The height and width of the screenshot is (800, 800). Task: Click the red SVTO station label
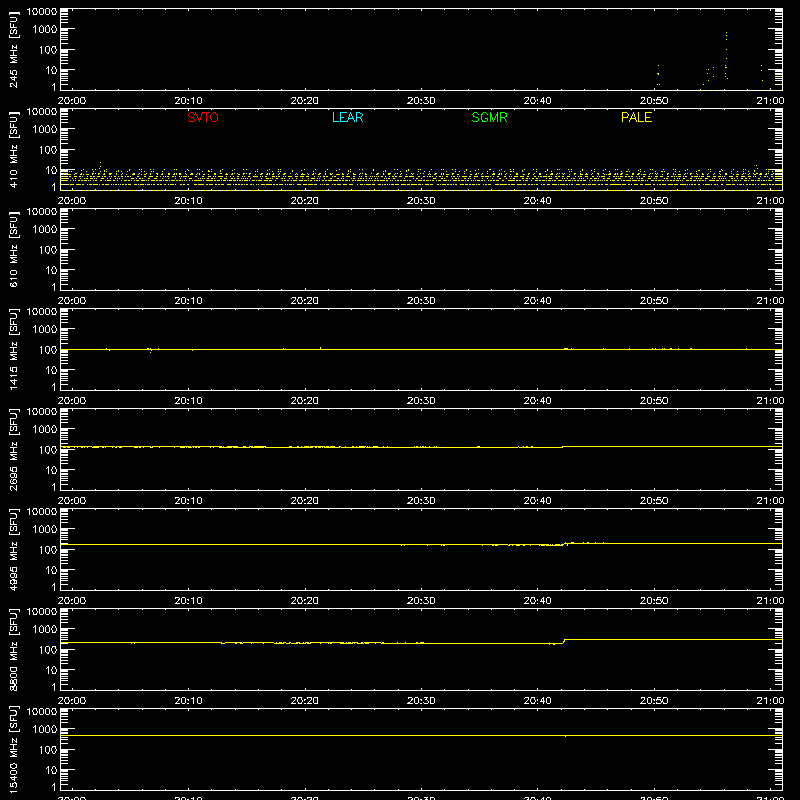[203, 117]
